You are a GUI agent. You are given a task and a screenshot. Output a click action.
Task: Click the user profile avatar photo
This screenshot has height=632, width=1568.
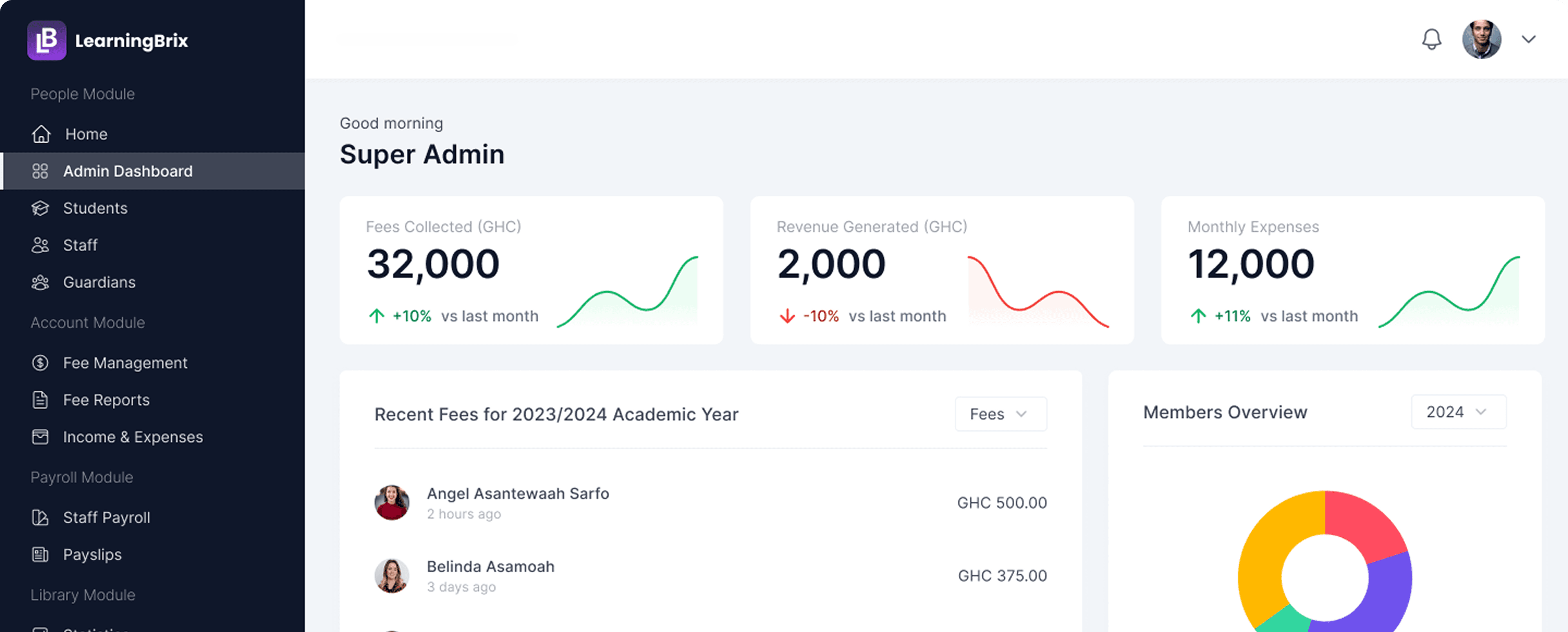pyautogui.click(x=1481, y=40)
